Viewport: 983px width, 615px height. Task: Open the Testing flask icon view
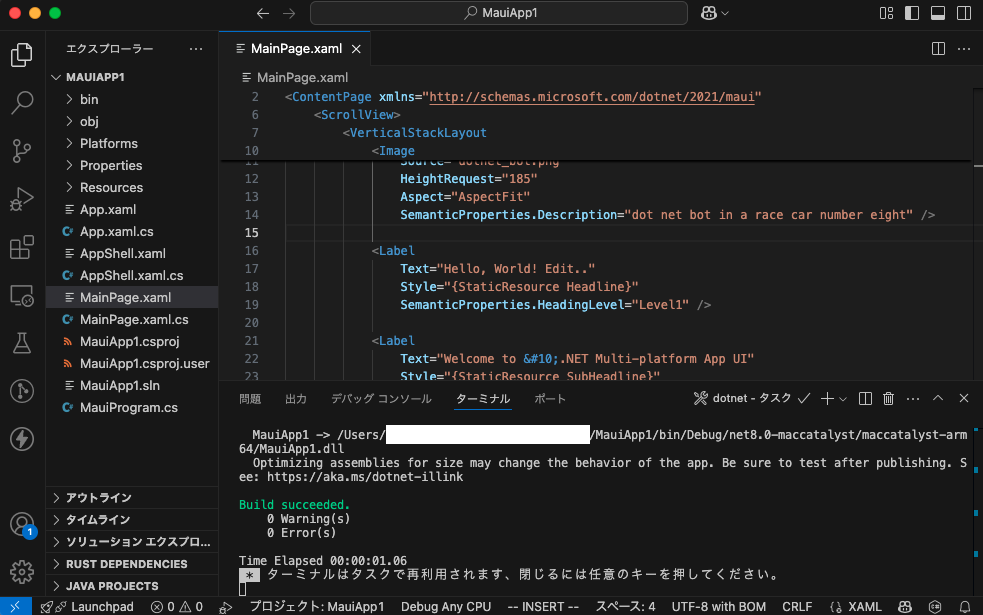22,343
